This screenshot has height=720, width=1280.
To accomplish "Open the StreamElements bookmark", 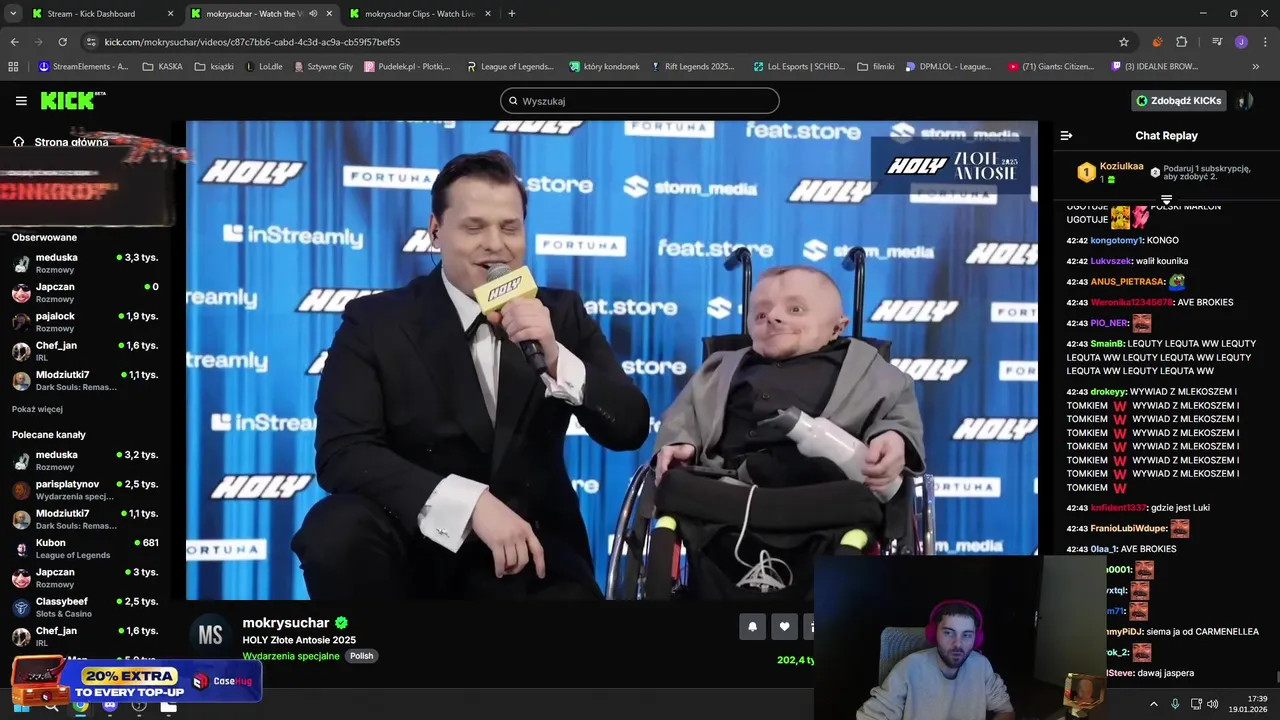I will [x=83, y=67].
